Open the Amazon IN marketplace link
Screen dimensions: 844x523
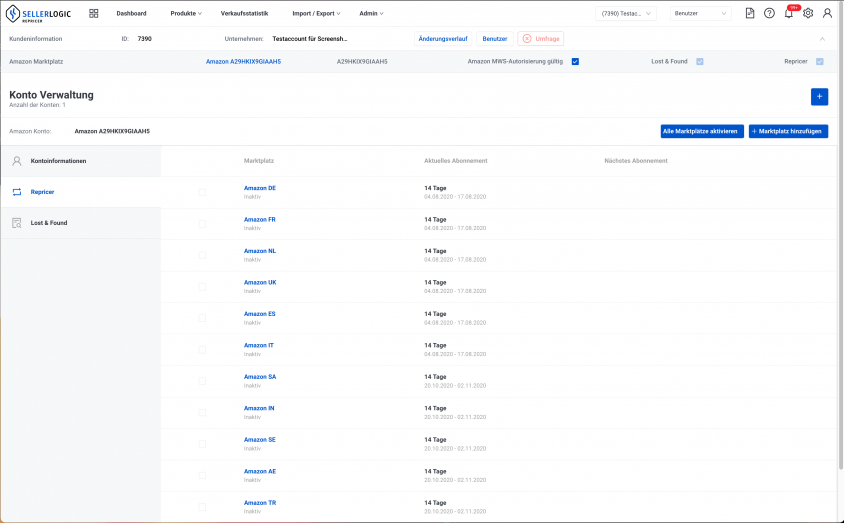click(x=259, y=408)
